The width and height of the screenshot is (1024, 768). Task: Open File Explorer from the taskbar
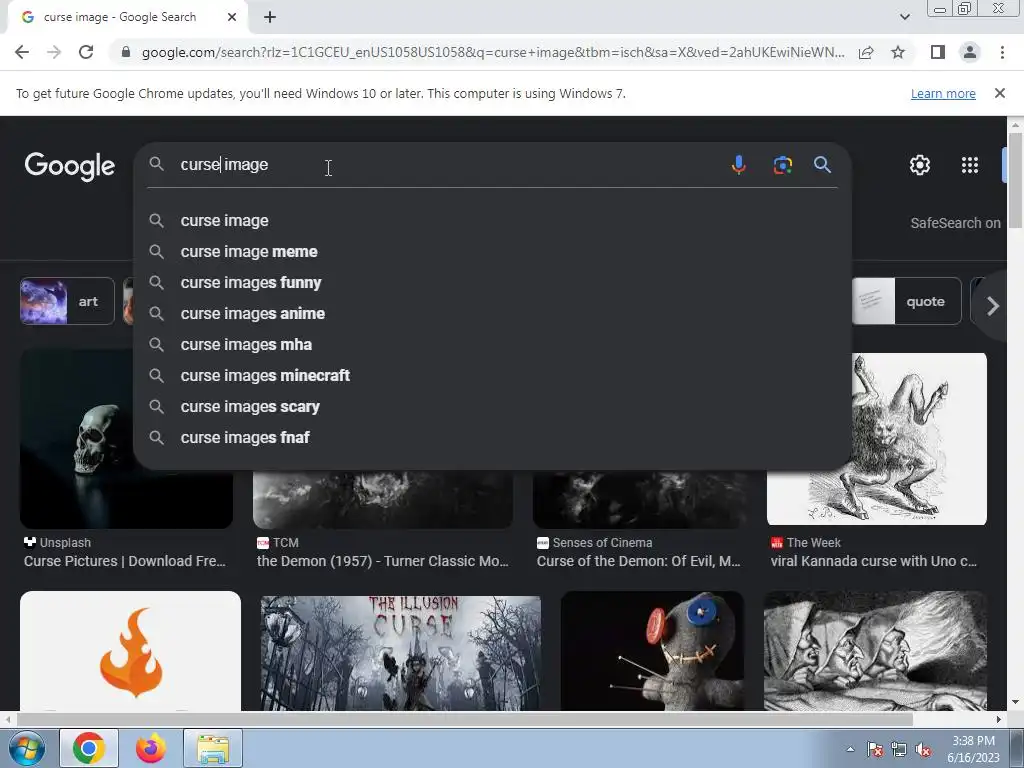click(213, 748)
